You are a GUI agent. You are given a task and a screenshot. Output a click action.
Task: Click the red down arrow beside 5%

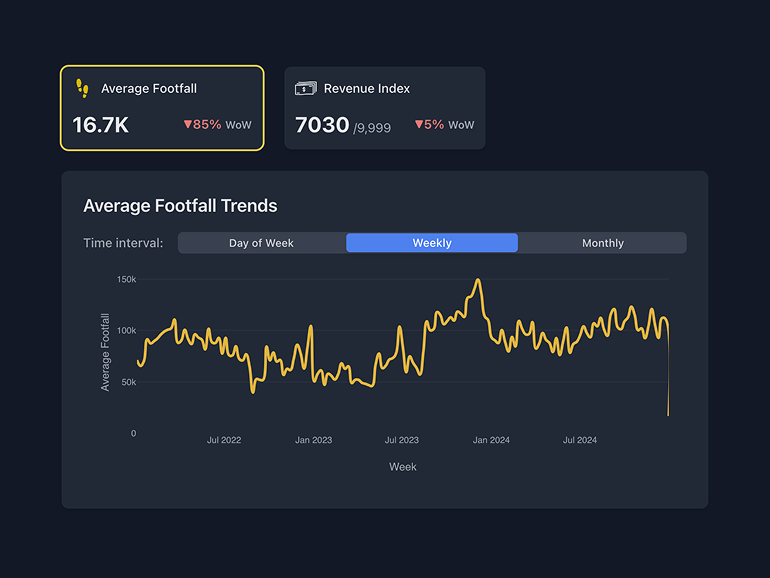[419, 124]
